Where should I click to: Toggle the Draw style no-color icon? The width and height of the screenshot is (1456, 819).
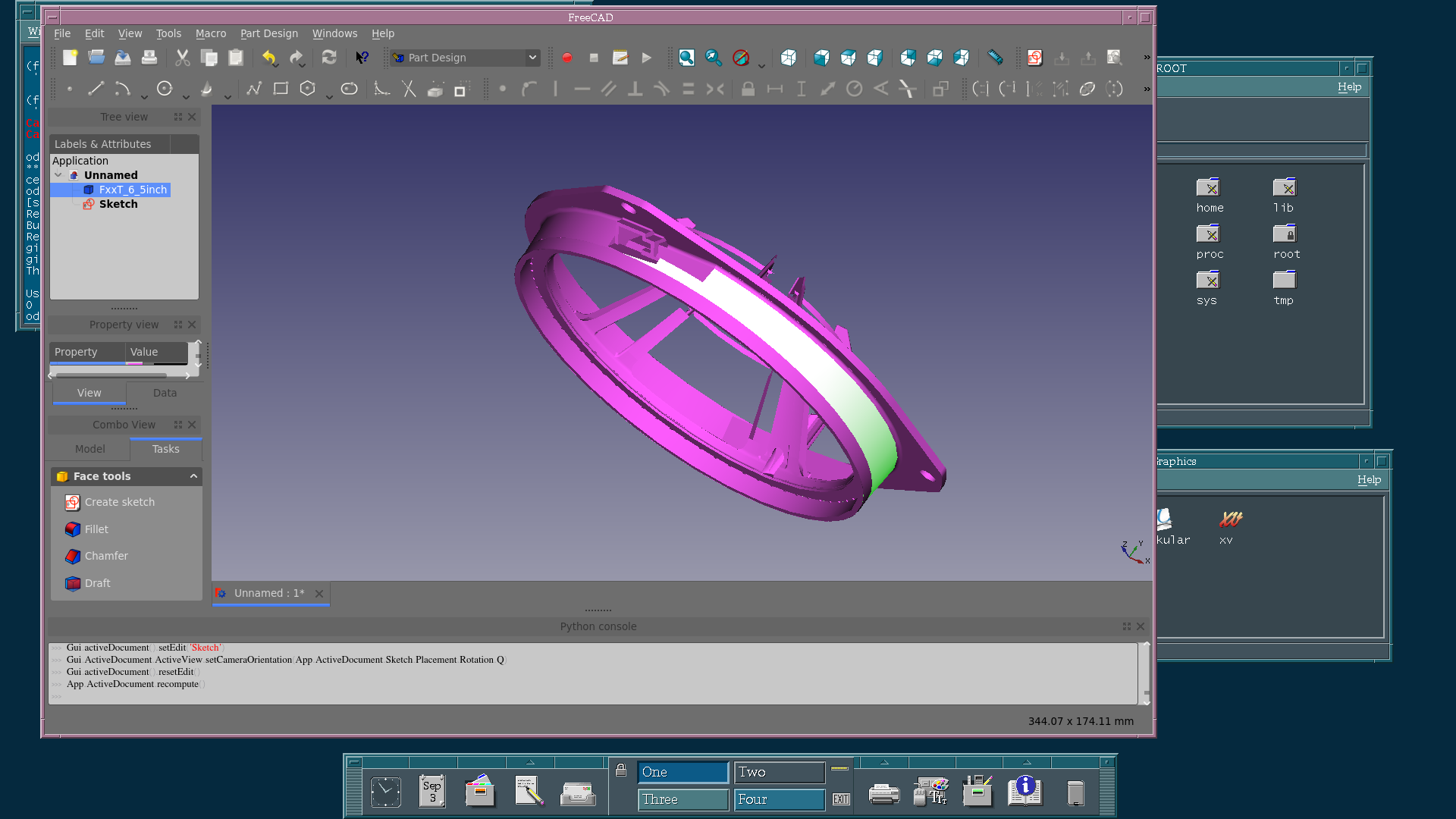pyautogui.click(x=741, y=58)
